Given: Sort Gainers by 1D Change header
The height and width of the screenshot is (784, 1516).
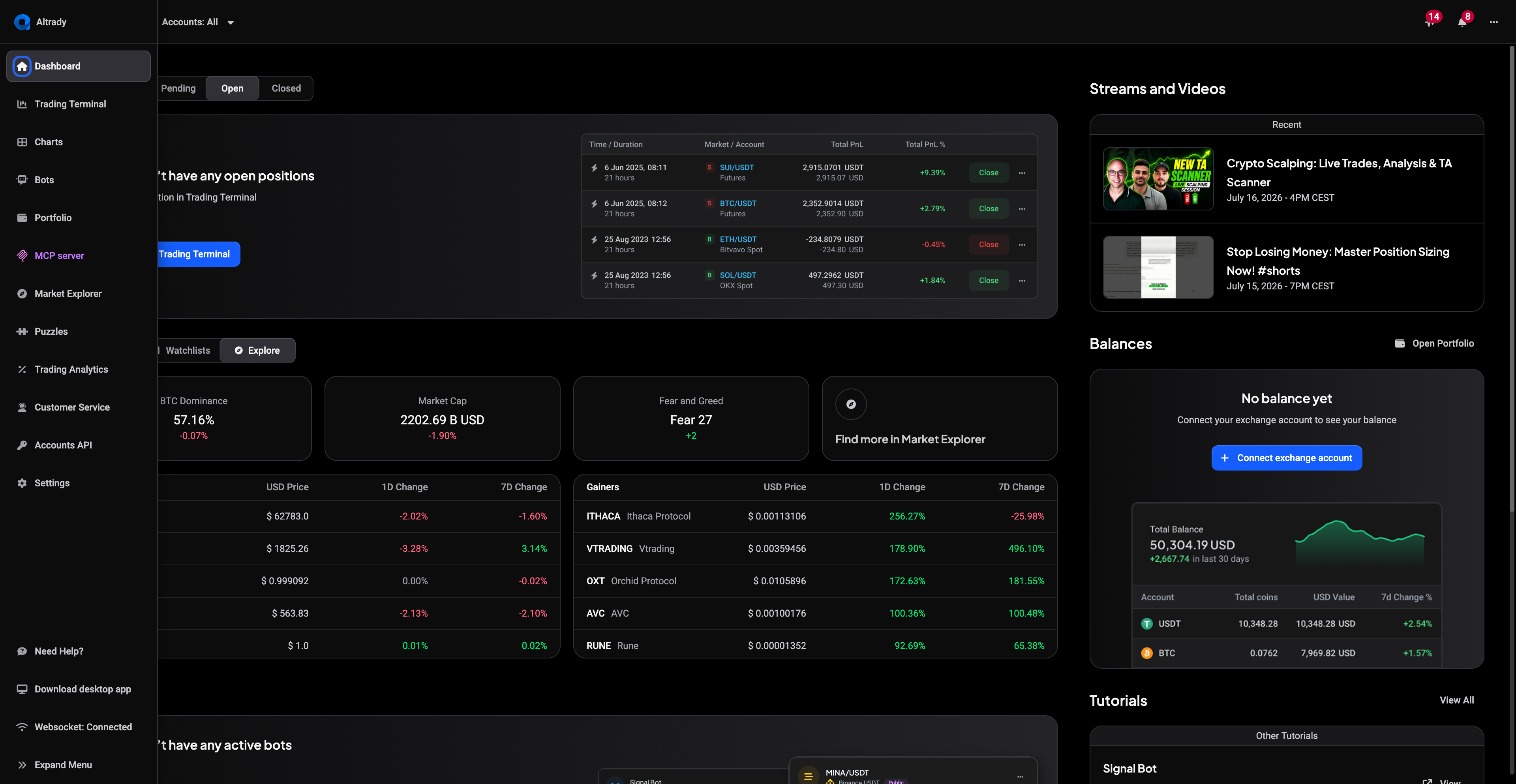Looking at the screenshot, I should (902, 488).
